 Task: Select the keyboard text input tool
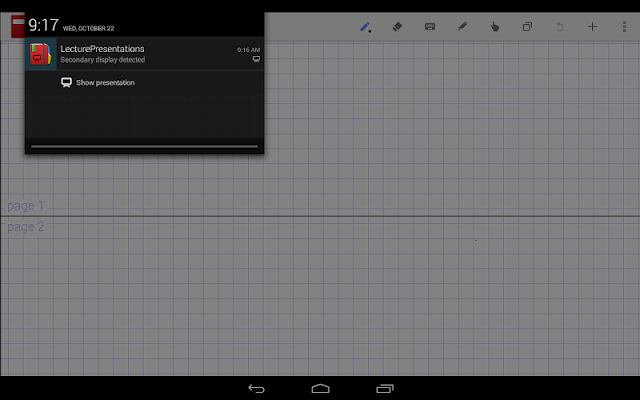click(429, 27)
